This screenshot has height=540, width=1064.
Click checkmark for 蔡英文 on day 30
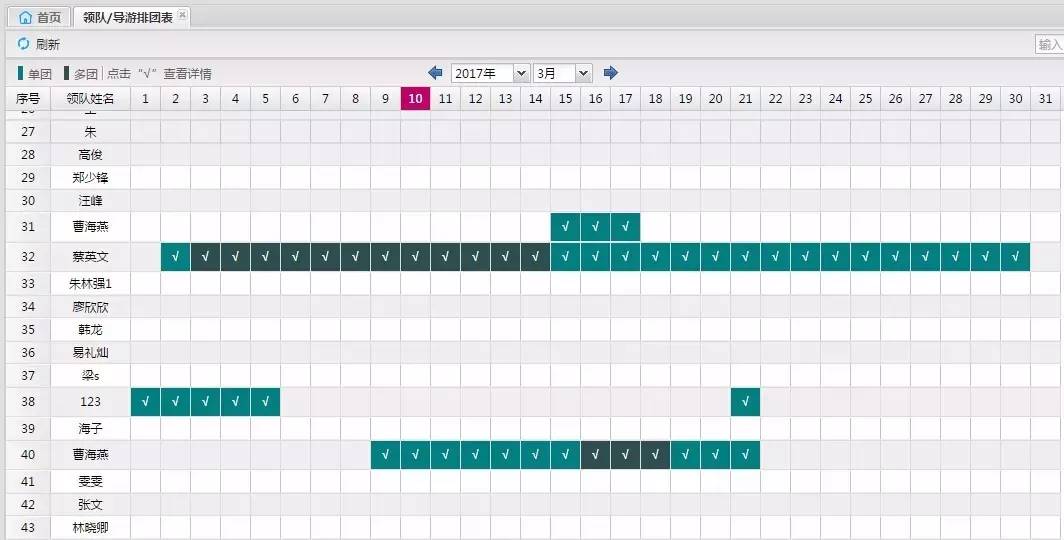1016,257
